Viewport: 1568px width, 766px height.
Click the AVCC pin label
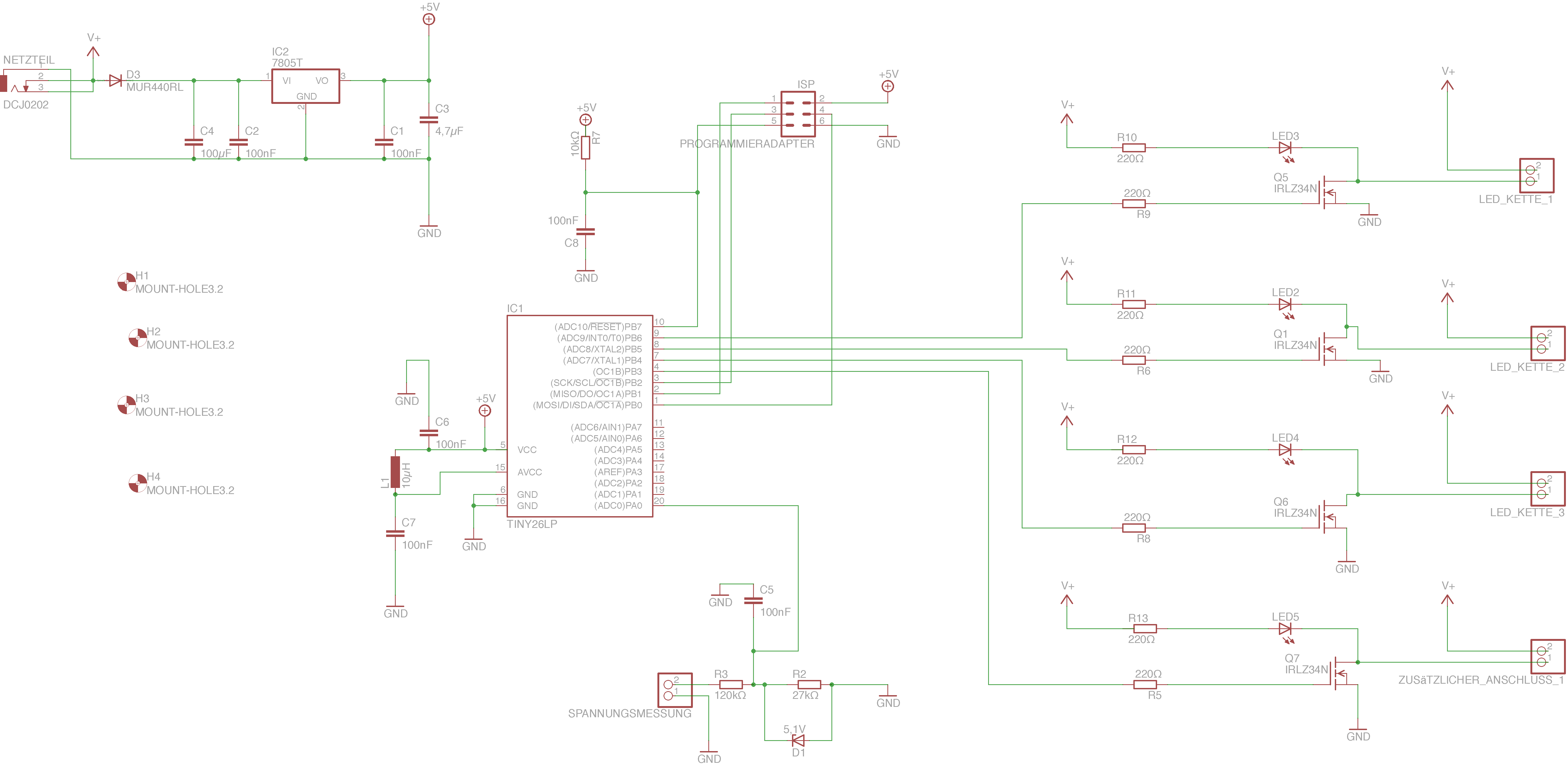(x=530, y=472)
